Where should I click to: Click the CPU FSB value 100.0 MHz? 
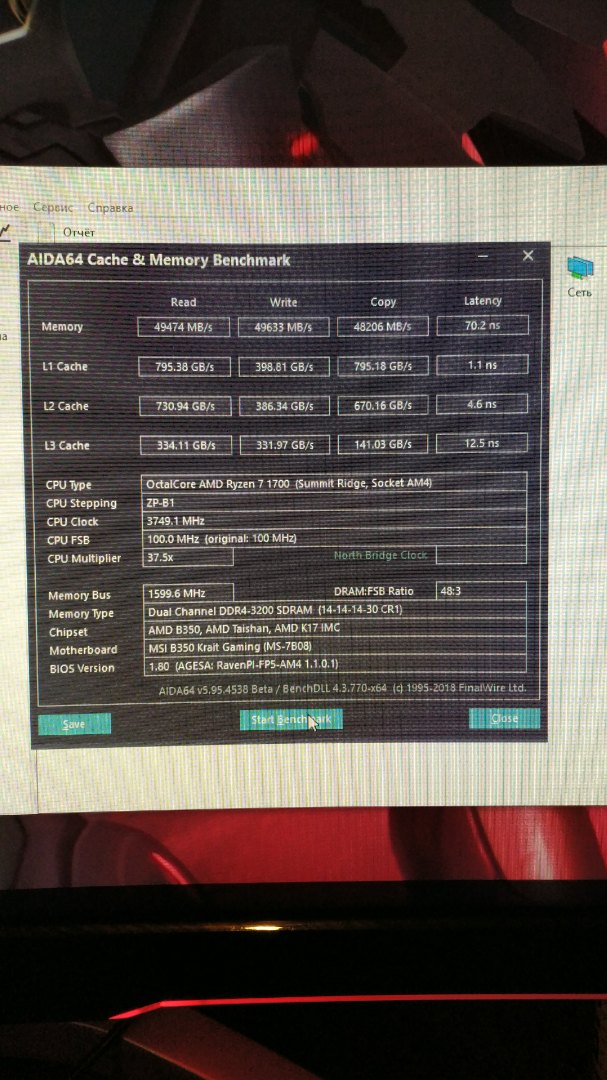pyautogui.click(x=334, y=538)
